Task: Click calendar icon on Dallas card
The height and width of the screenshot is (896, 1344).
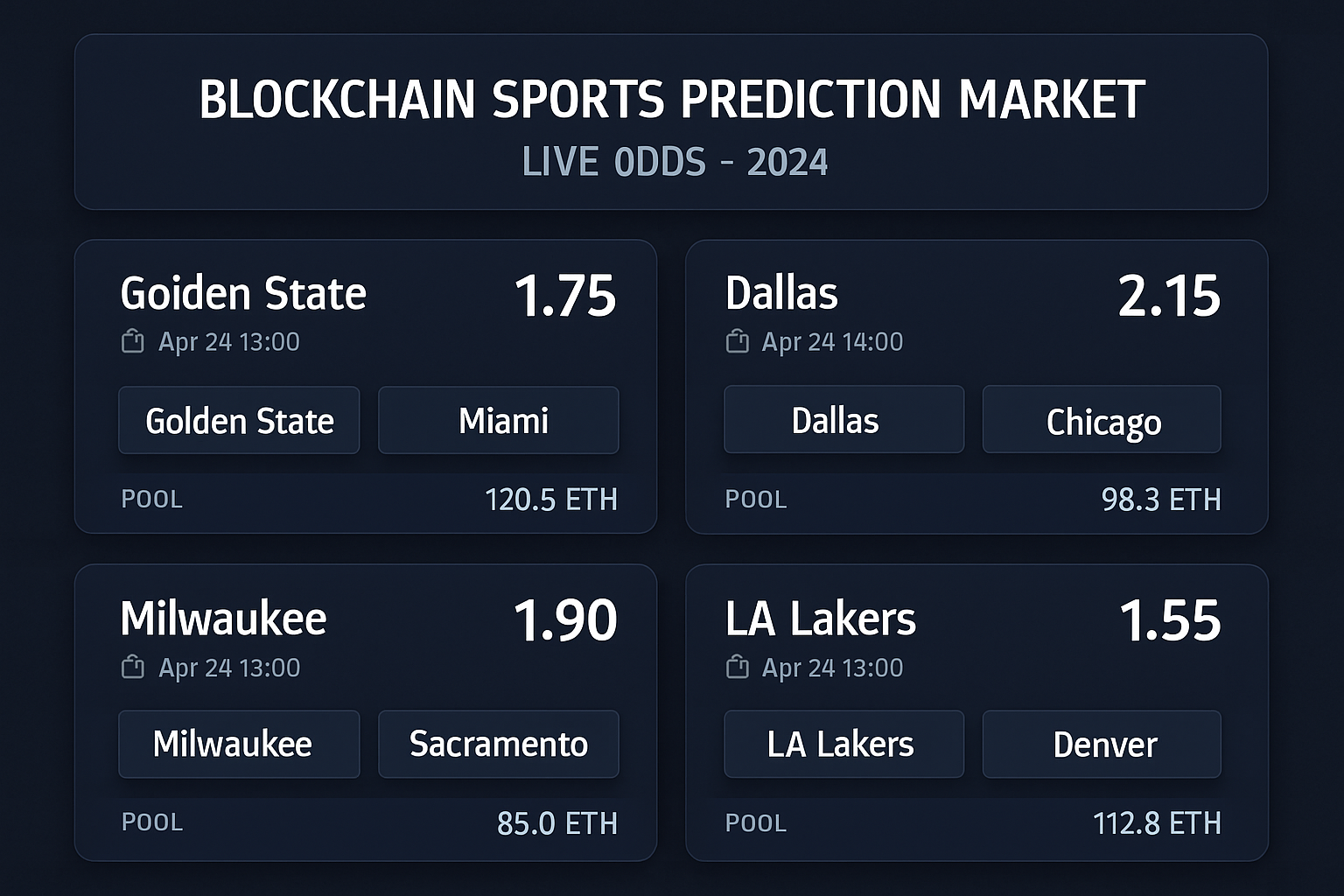Action: (738, 341)
